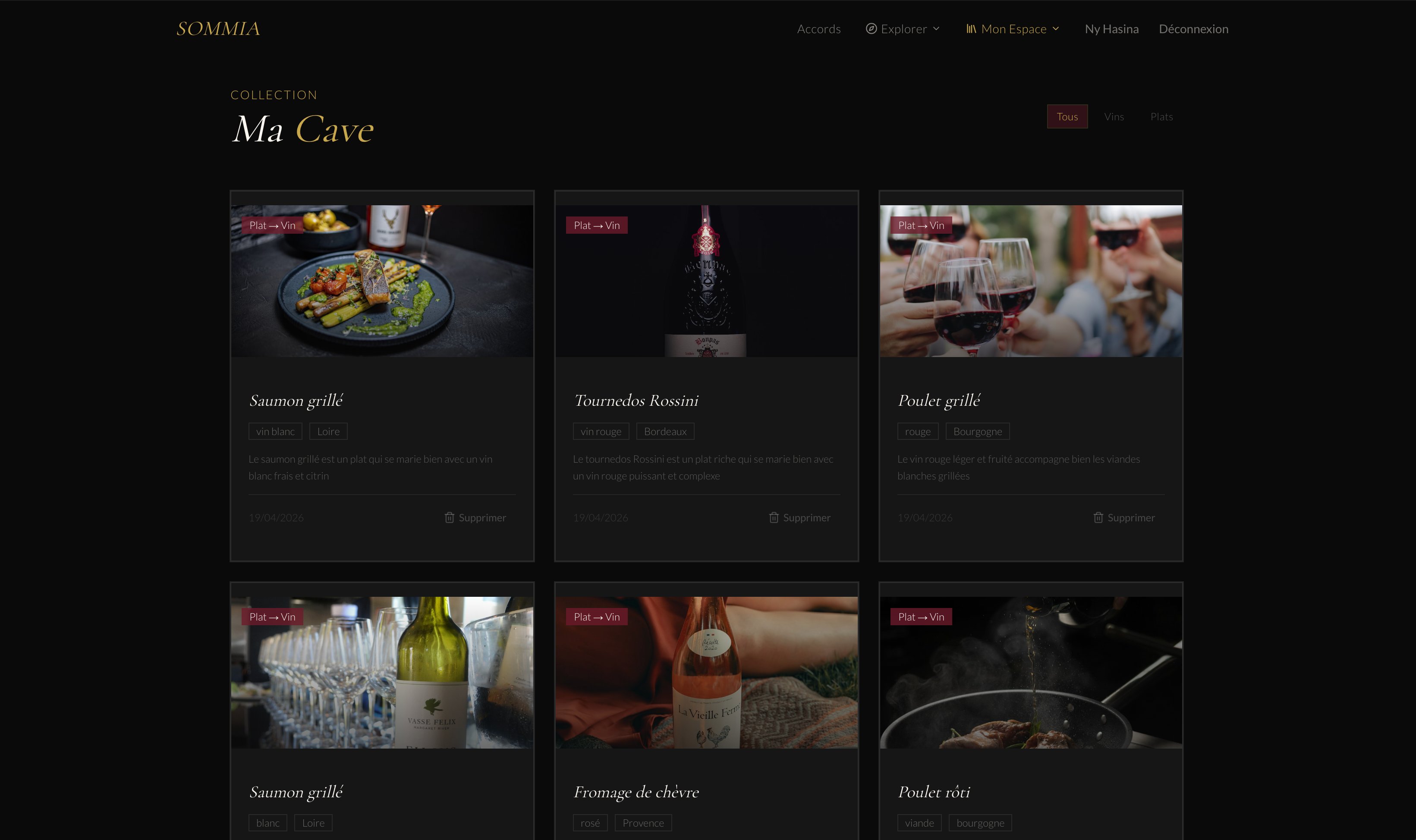Click the trash icon on Tournedos Rossini card

click(774, 517)
